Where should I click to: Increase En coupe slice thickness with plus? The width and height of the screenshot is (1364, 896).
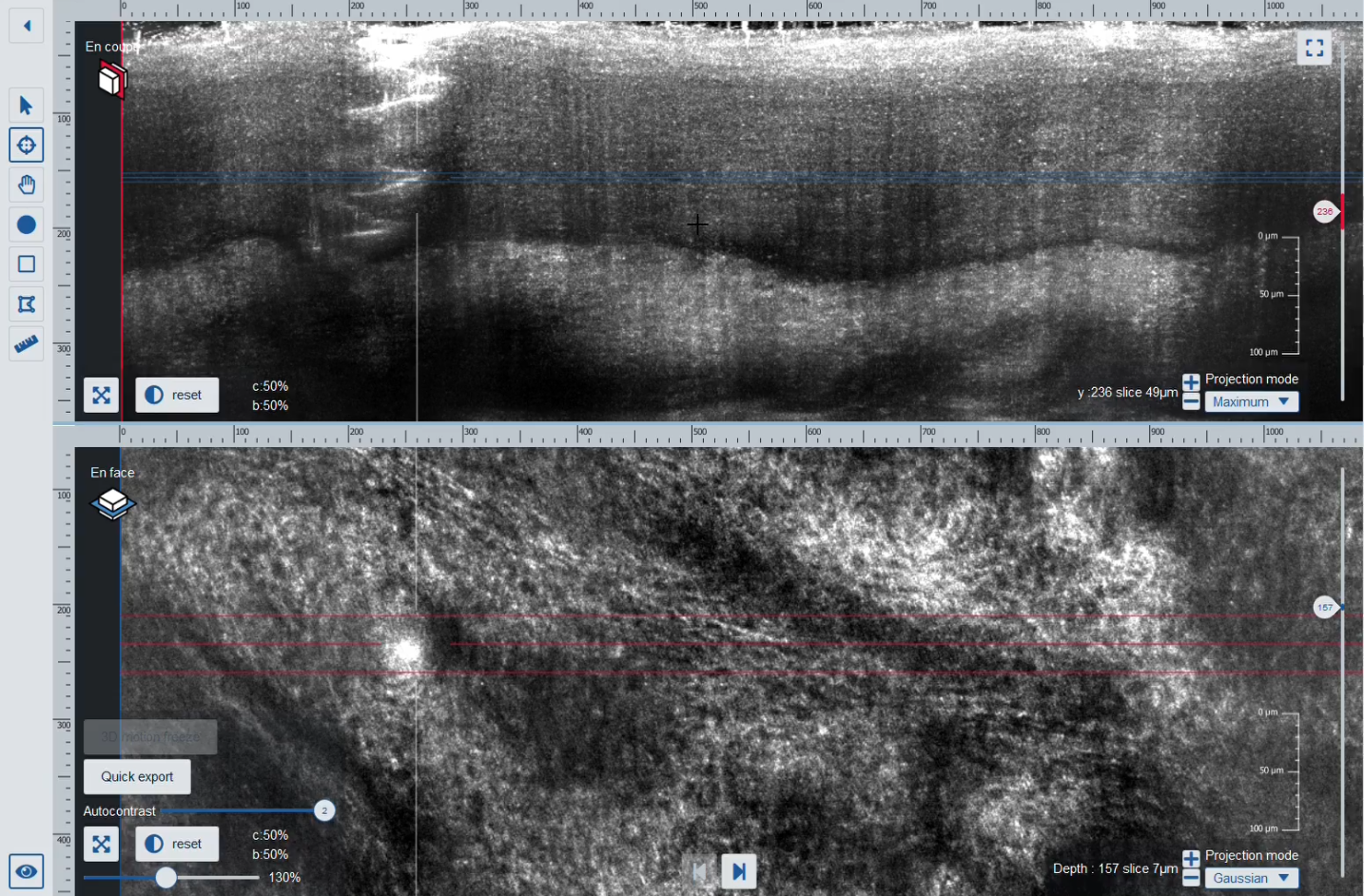[x=1191, y=382]
